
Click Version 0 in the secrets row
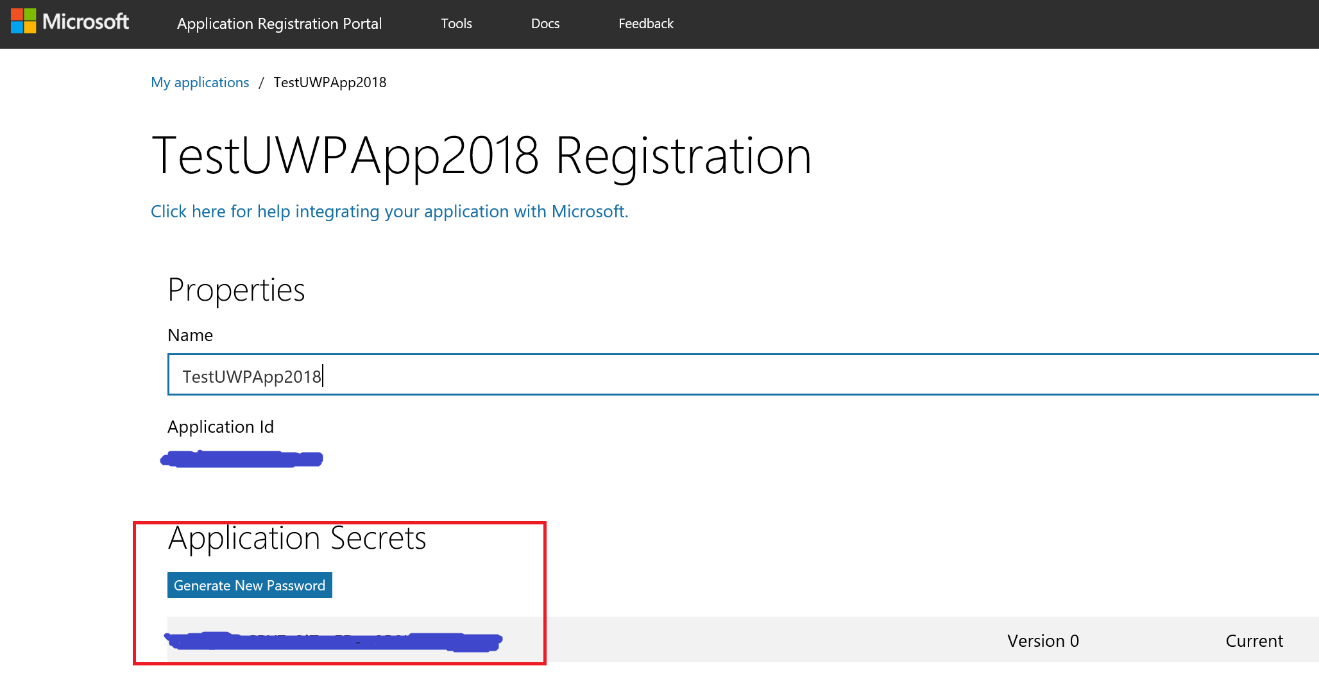pyautogui.click(x=1043, y=641)
